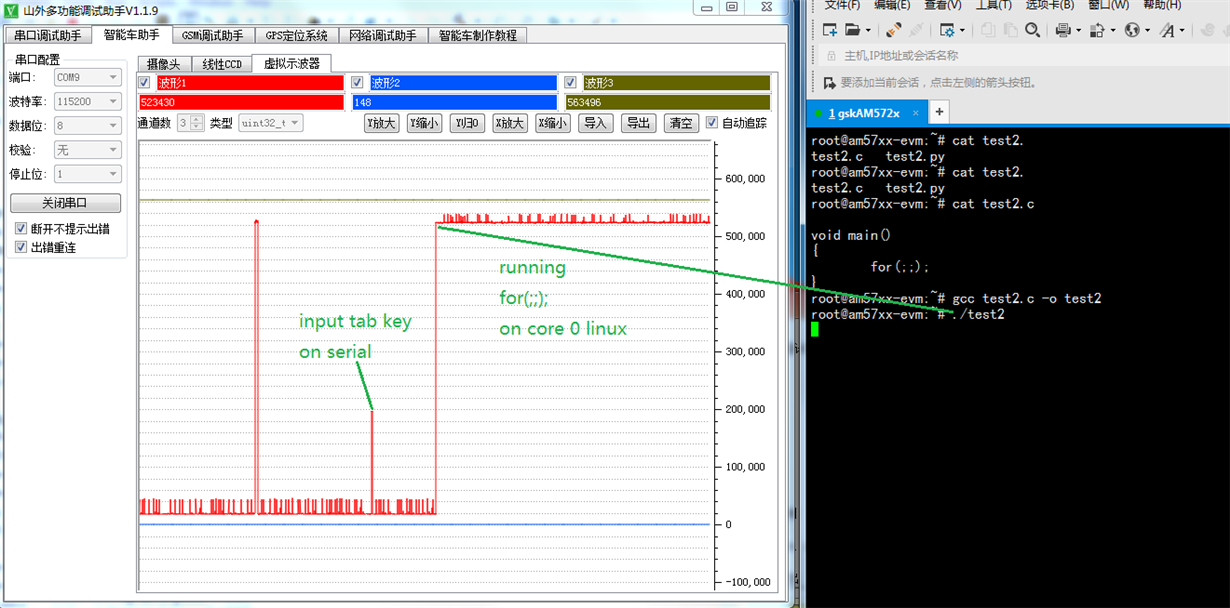Screen dimensions: 1230x608
Task: Switch to the 线性CCD sub-tab
Action: coord(222,64)
